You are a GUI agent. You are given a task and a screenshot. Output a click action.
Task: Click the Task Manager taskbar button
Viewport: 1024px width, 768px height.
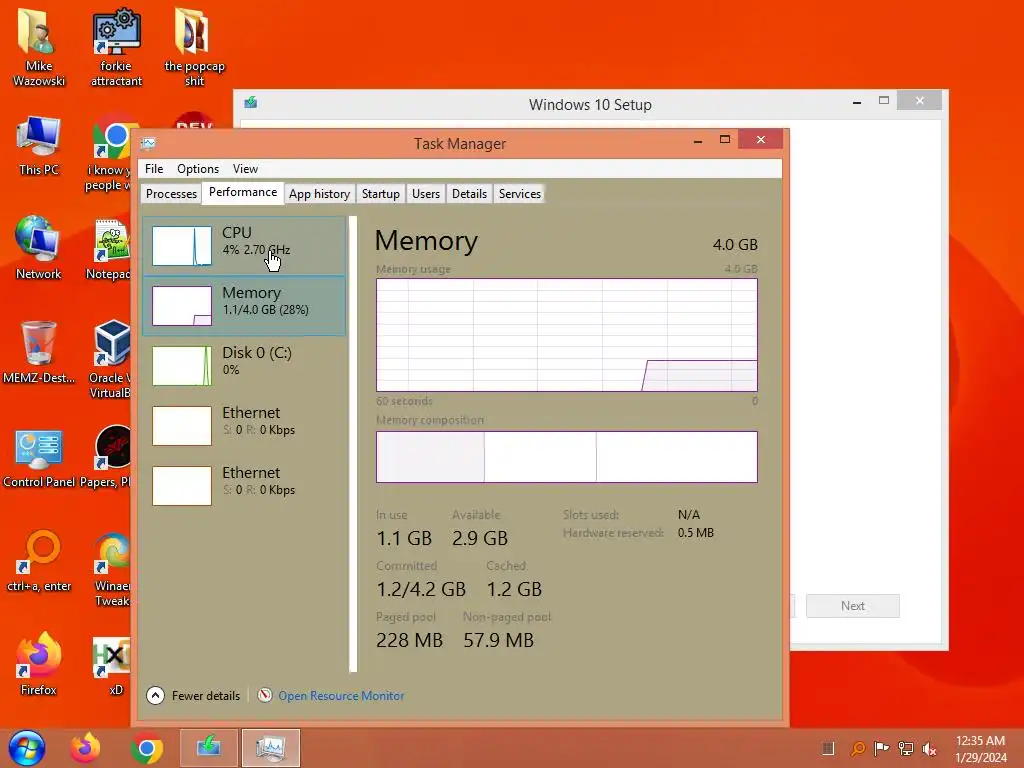click(270, 748)
